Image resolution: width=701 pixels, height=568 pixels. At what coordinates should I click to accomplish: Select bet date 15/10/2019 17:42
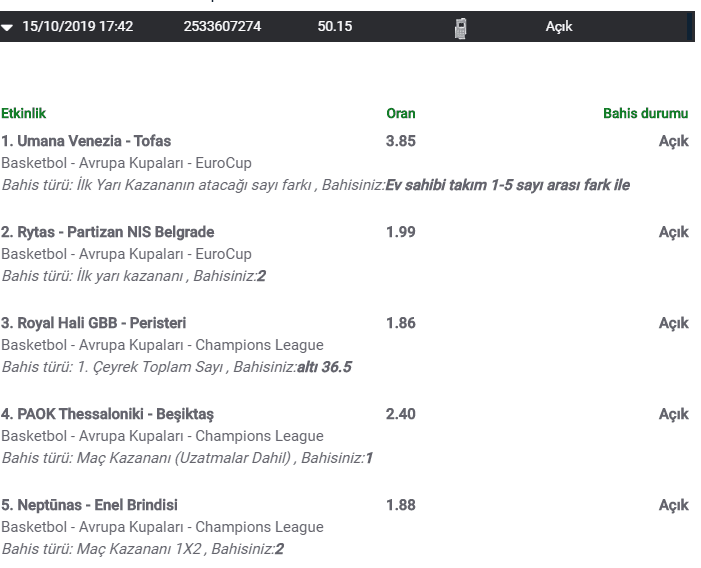tap(78, 26)
